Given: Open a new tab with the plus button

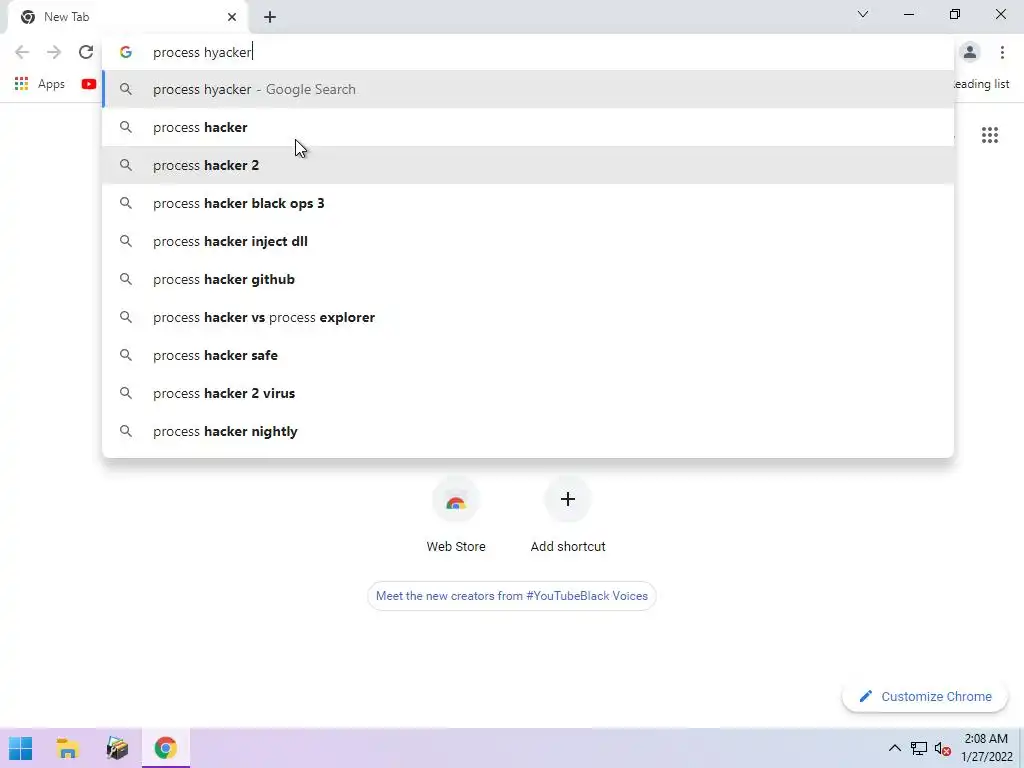Looking at the screenshot, I should coord(270,17).
